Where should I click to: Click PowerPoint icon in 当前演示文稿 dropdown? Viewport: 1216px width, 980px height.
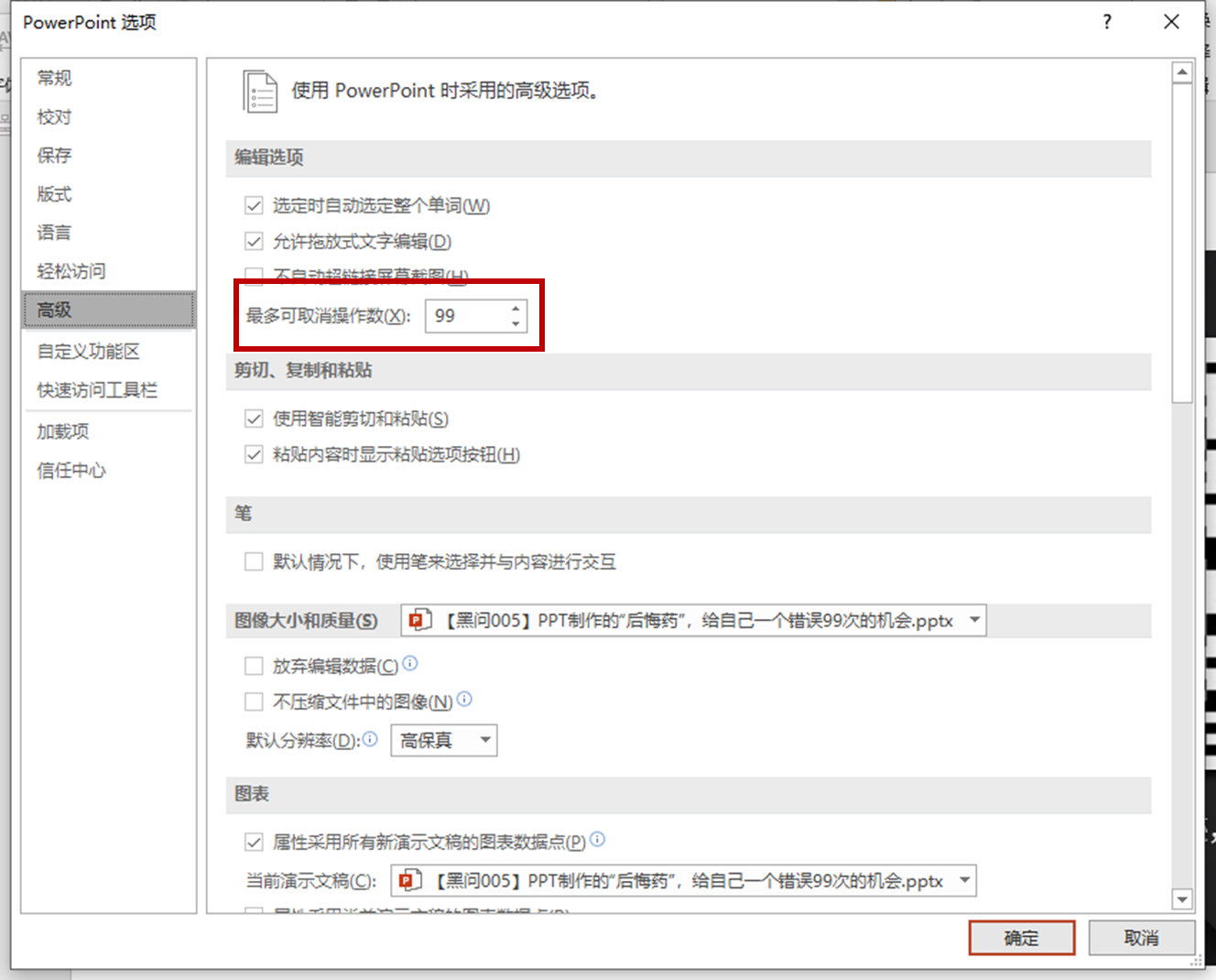(x=410, y=880)
